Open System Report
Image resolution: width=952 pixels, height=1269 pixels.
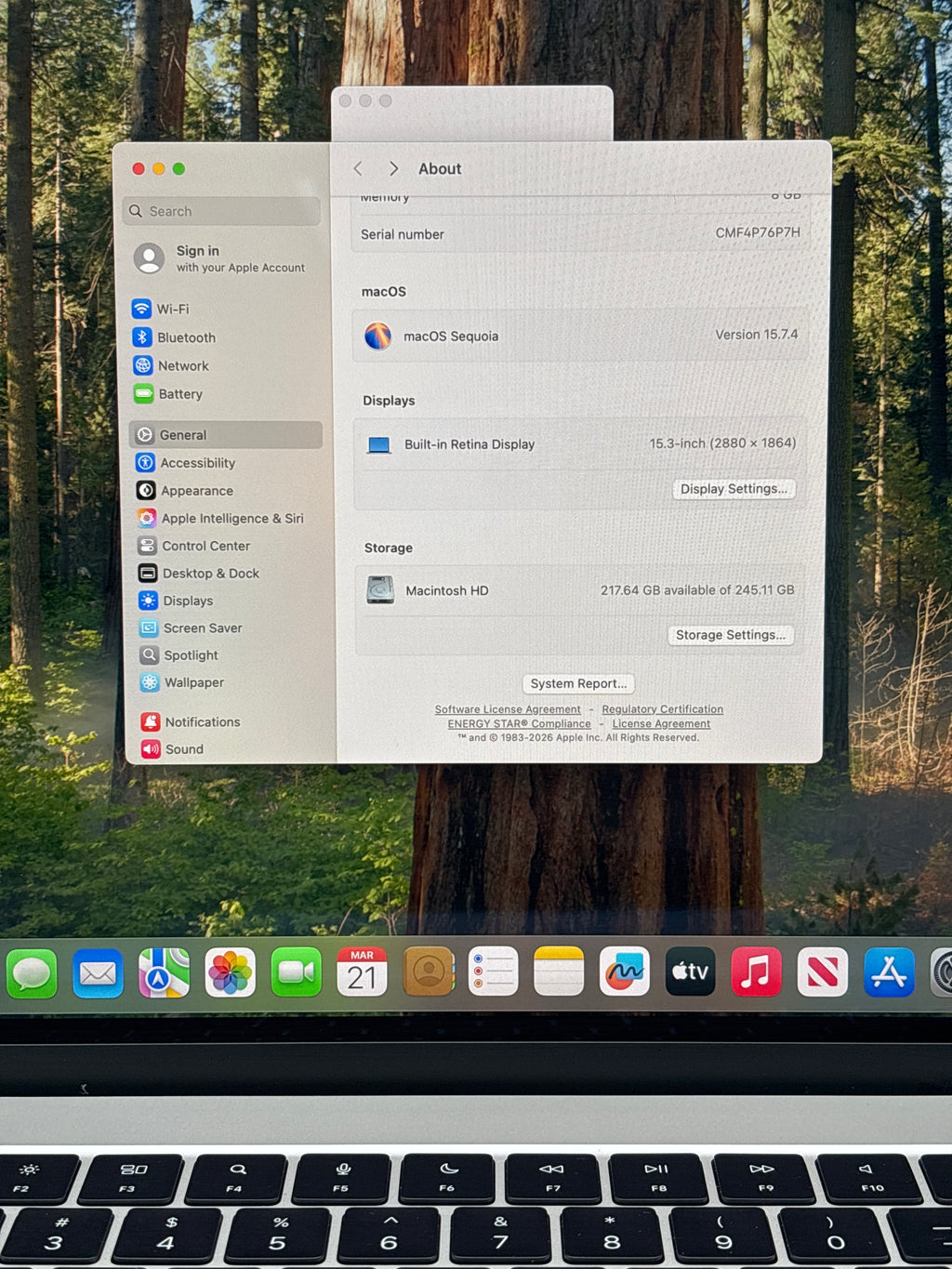(578, 683)
